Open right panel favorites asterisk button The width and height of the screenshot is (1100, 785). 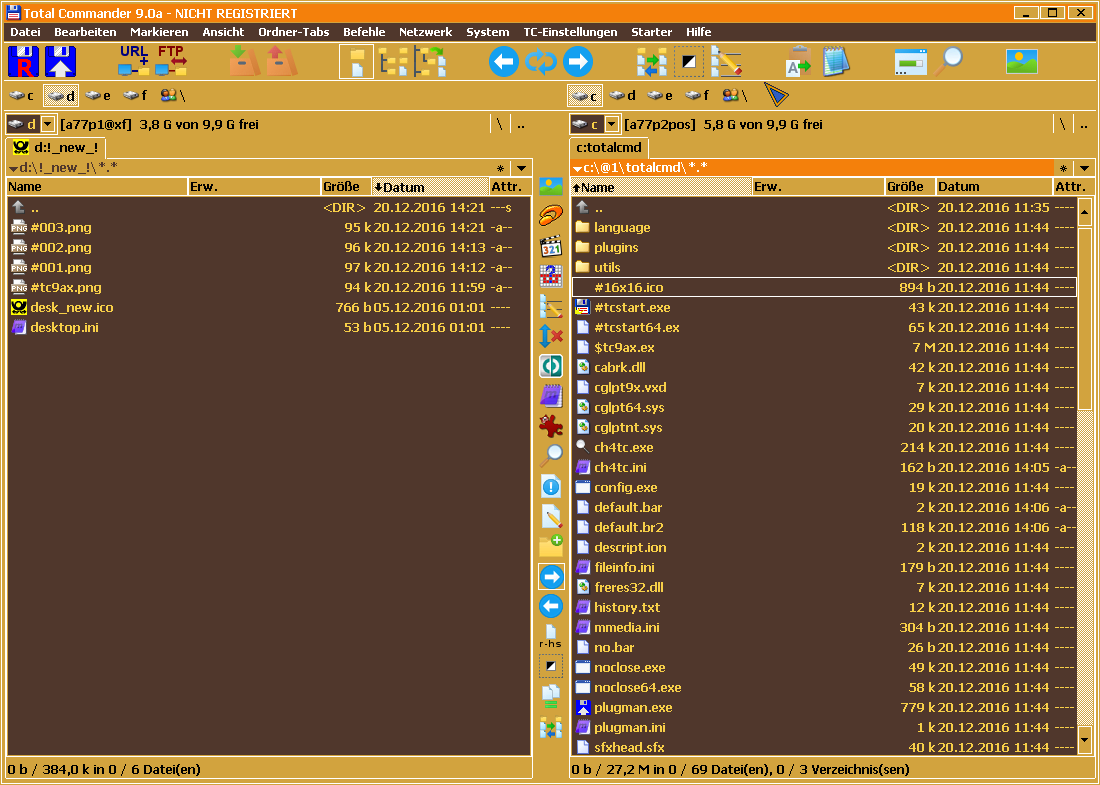pos(1064,168)
